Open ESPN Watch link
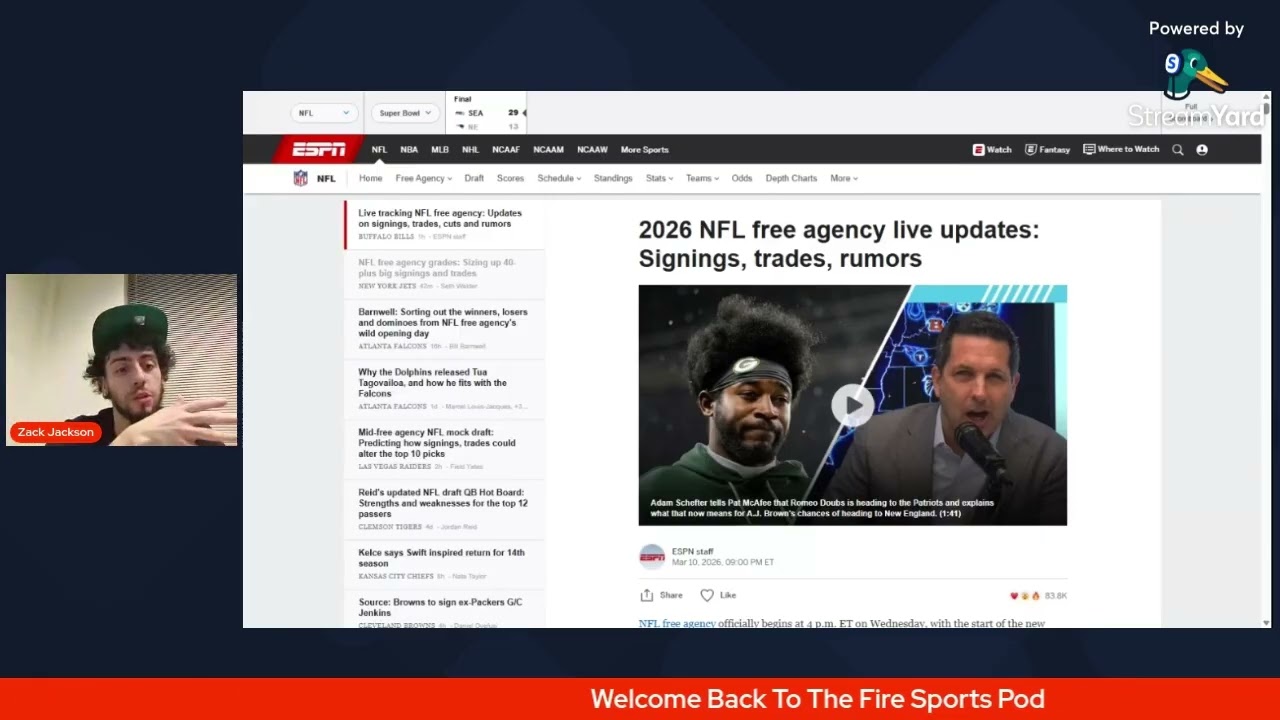 [992, 150]
